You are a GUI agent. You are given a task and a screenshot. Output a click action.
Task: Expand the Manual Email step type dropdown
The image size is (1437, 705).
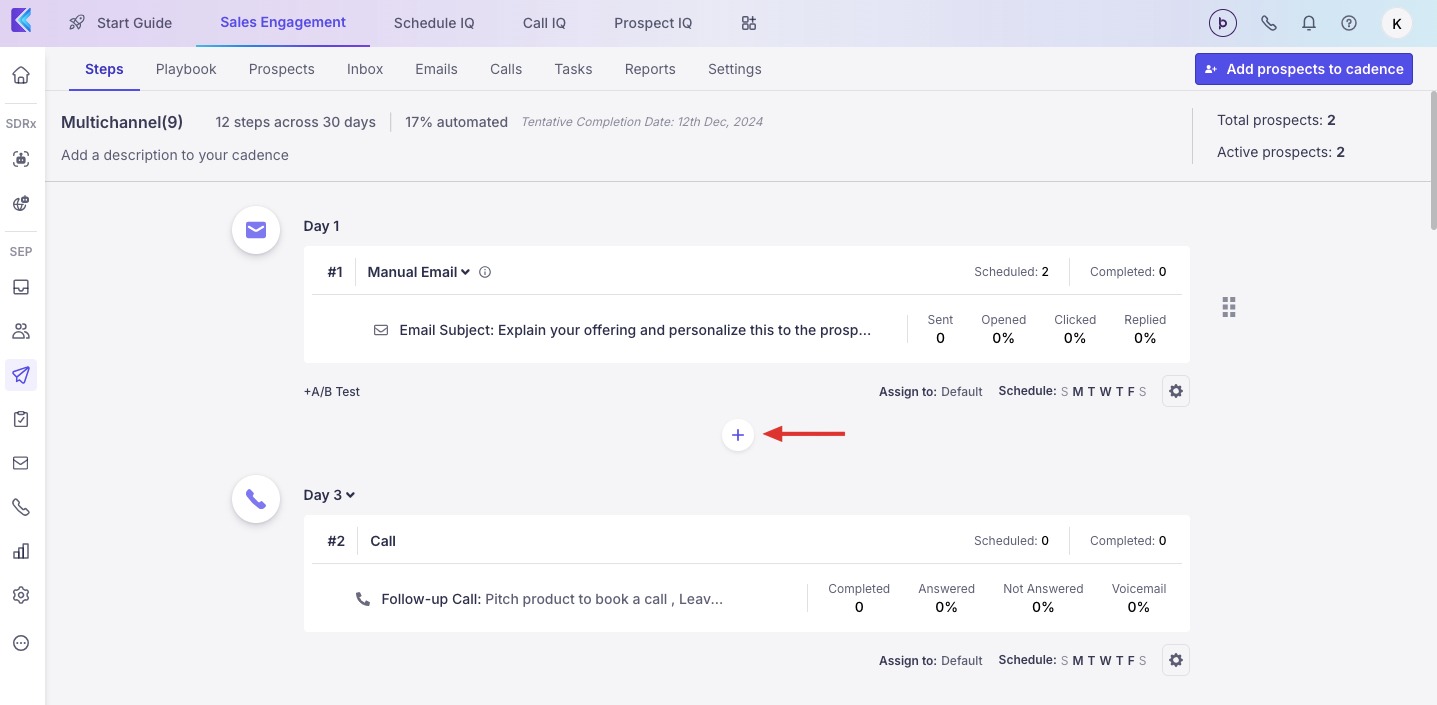[x=418, y=272]
